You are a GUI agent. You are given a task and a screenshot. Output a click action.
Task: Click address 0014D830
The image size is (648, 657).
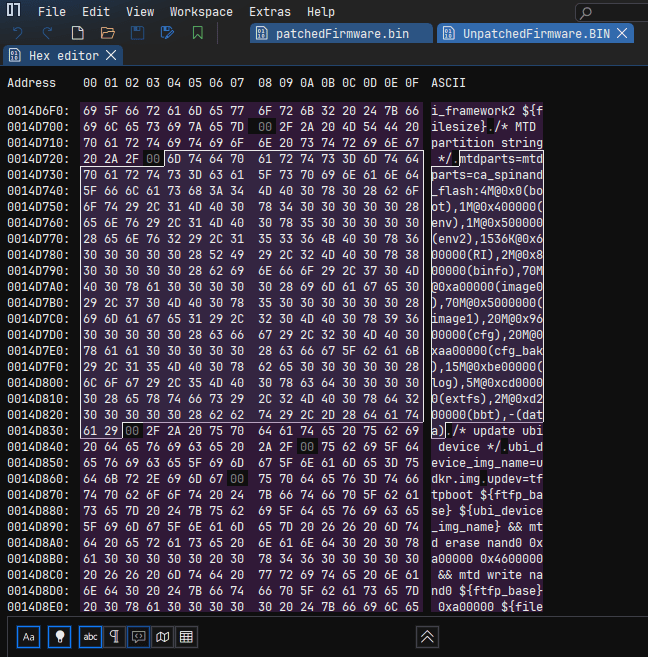[x=38, y=431]
